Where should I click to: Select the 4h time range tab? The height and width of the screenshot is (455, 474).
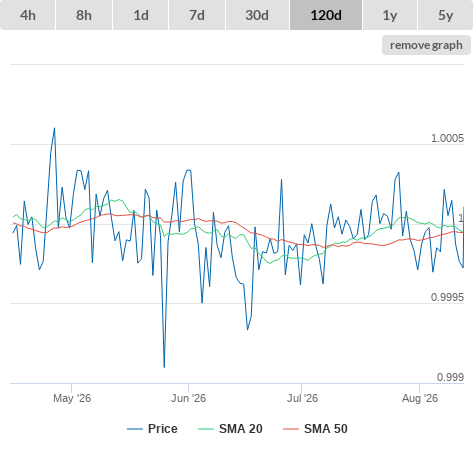[x=27, y=15]
